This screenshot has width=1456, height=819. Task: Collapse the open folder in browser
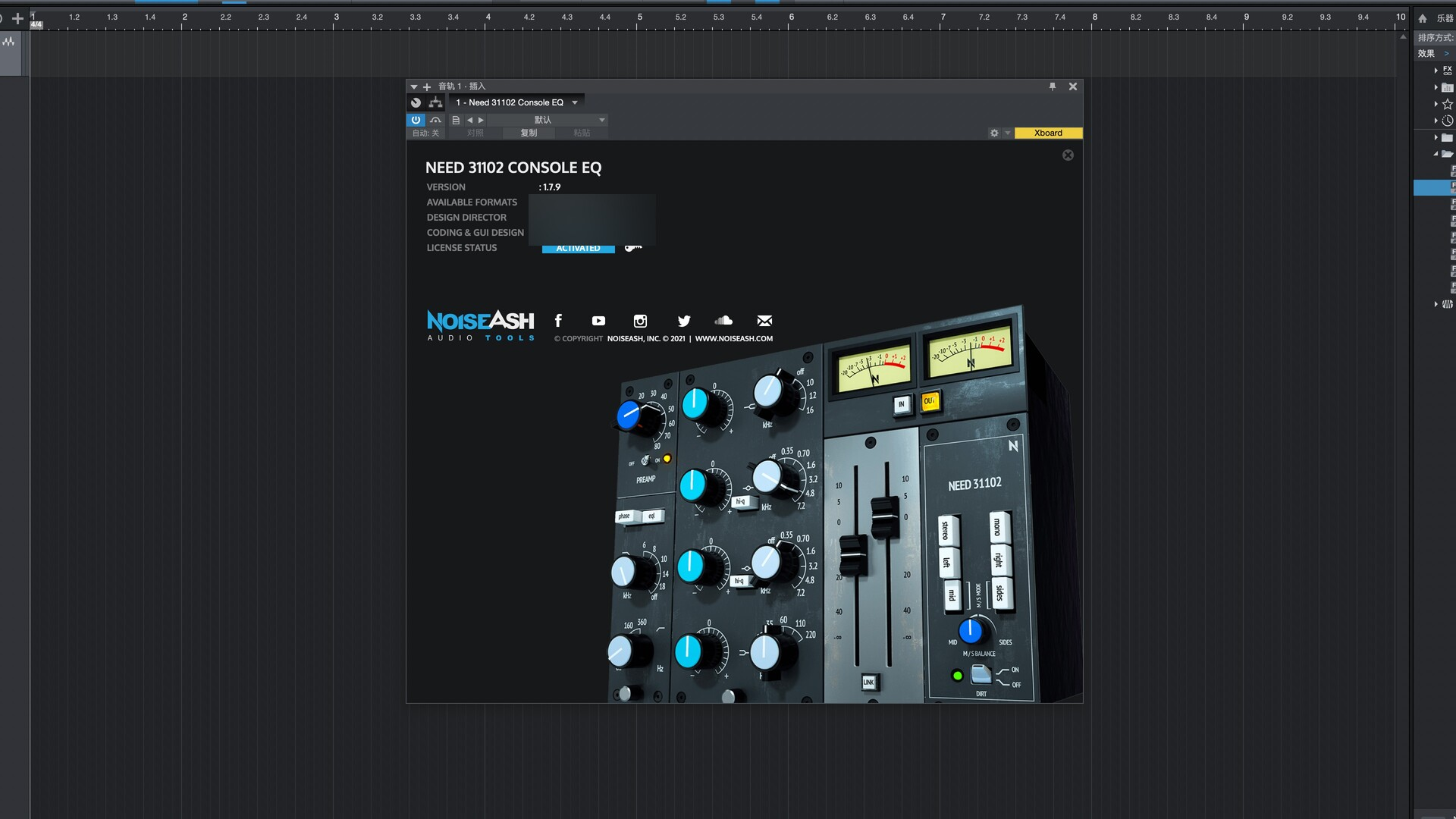(x=1436, y=154)
